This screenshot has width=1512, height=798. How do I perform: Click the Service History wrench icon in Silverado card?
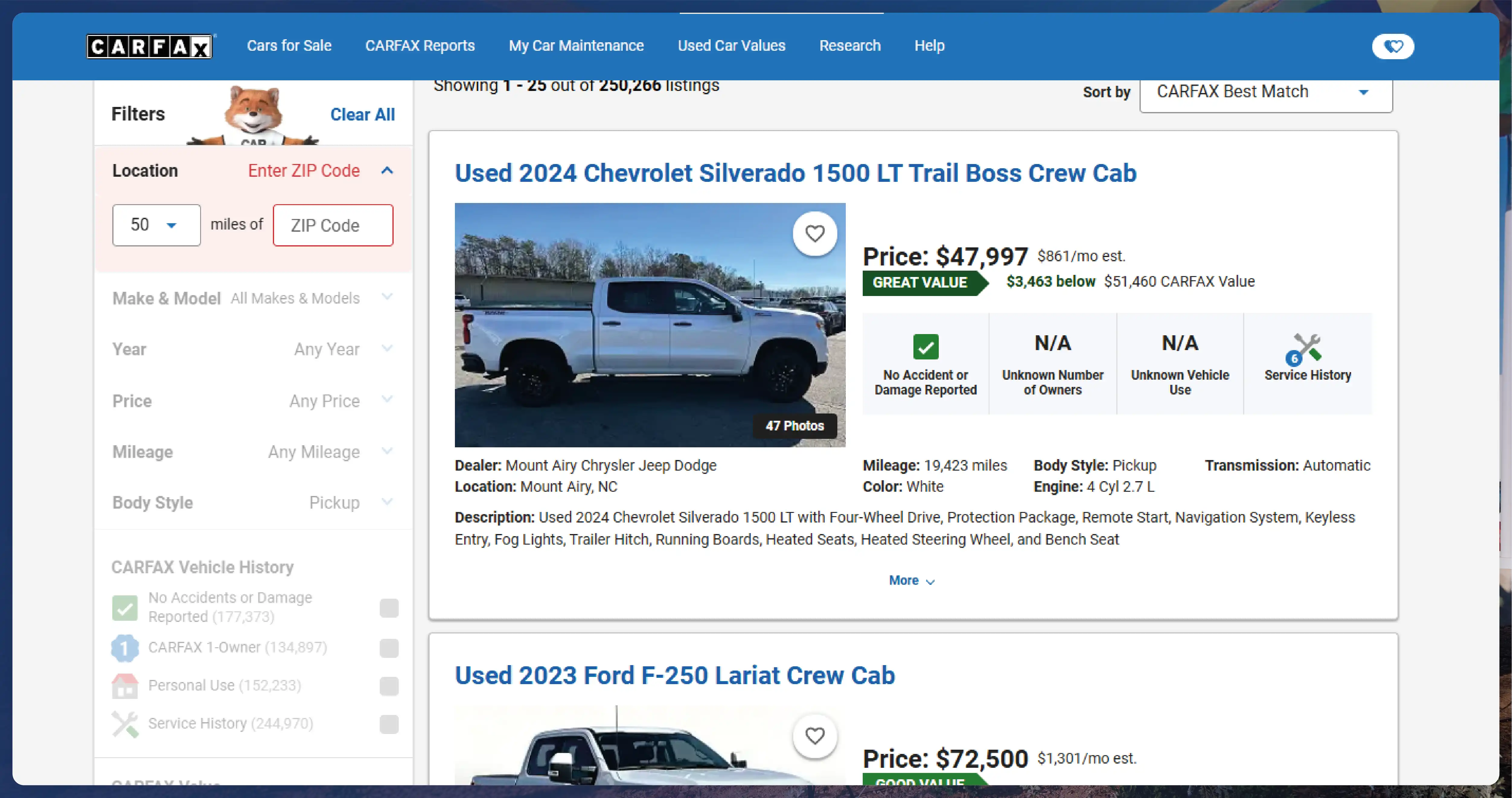point(1304,349)
